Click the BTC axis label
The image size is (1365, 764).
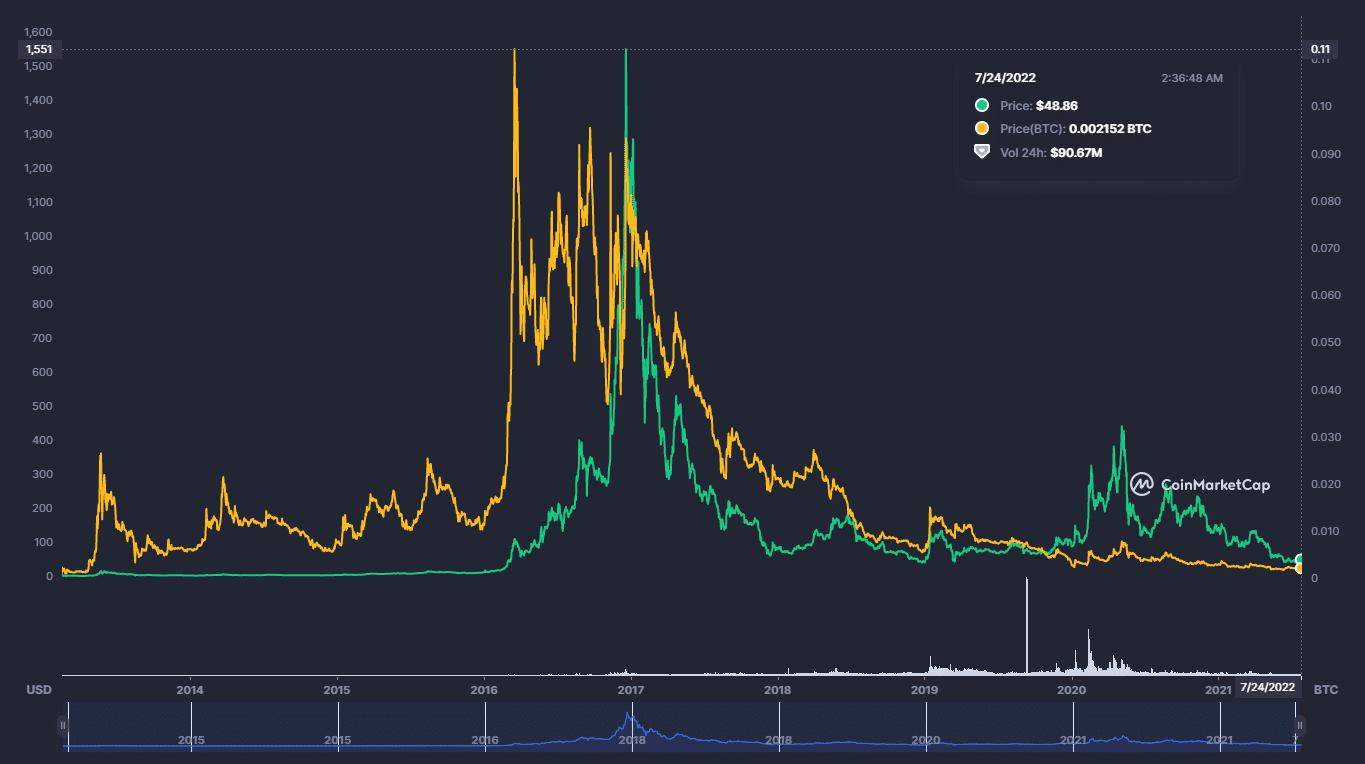(1325, 690)
